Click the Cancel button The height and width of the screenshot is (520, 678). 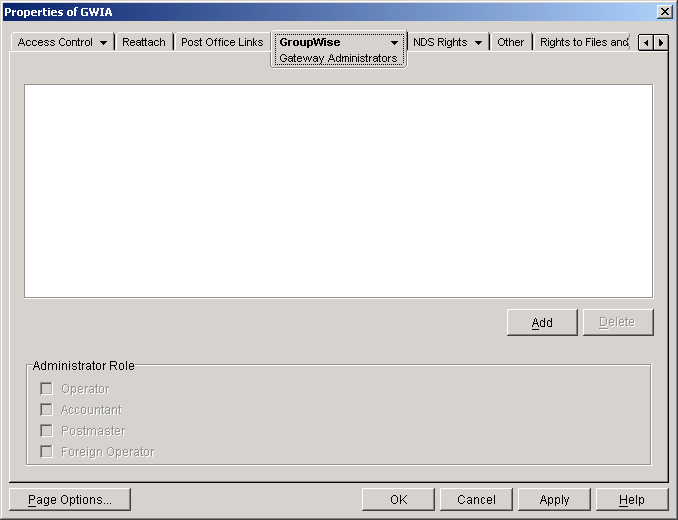tap(476, 500)
